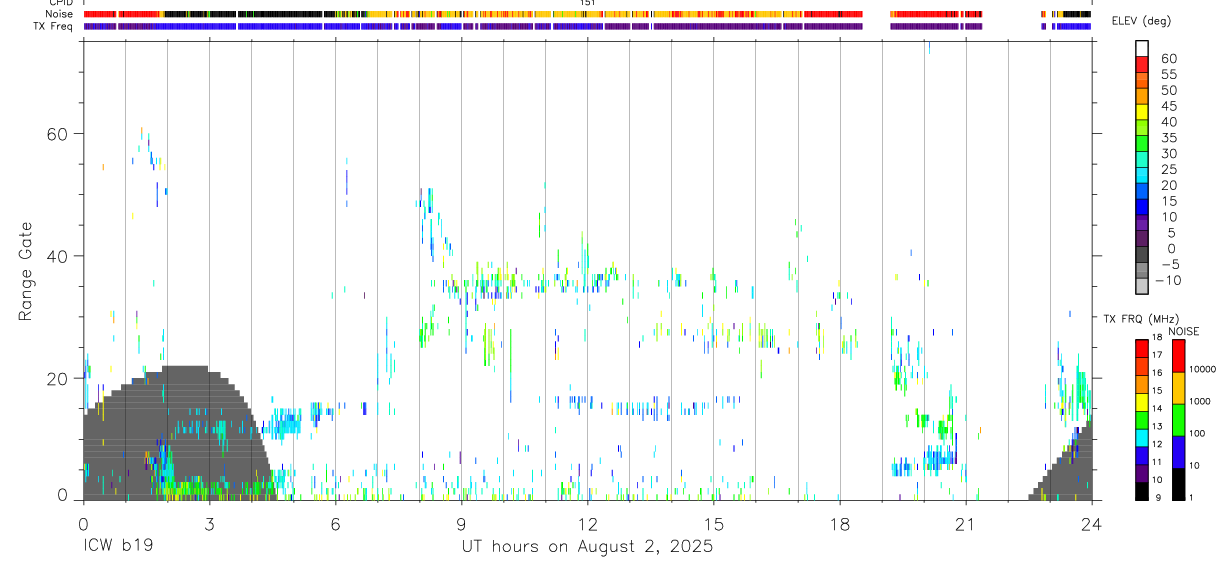Pick the red top segment of NOISE colorbar
The image size is (1228, 567).
pyautogui.click(x=1178, y=355)
